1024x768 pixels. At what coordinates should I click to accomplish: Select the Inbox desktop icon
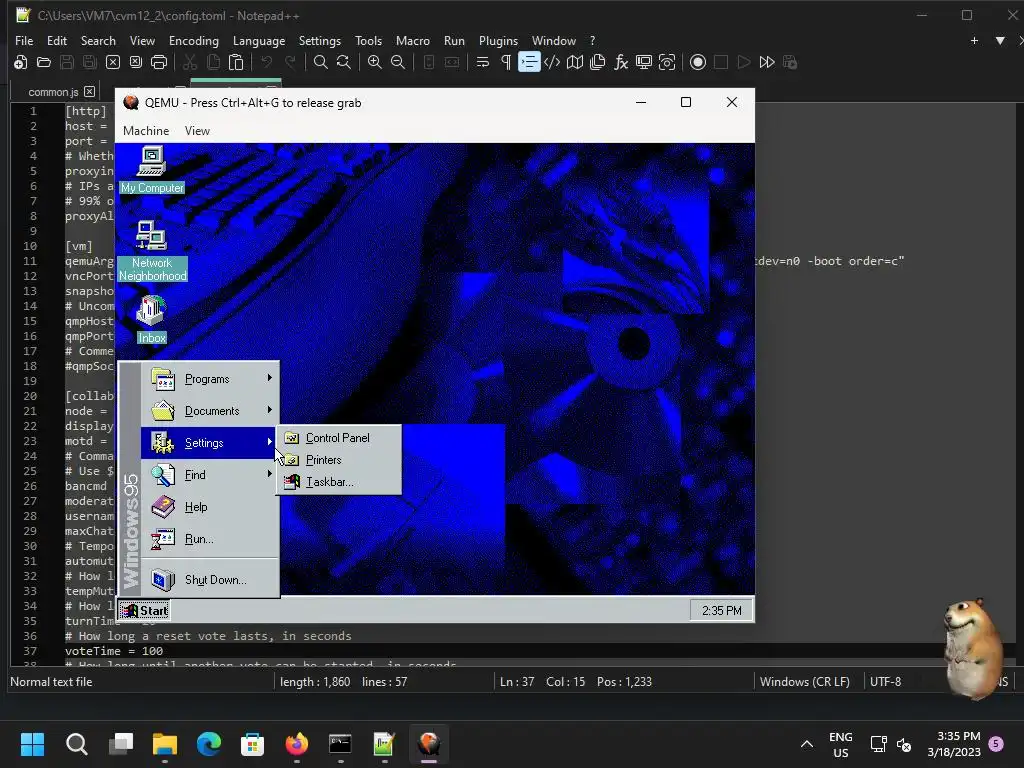click(x=152, y=320)
